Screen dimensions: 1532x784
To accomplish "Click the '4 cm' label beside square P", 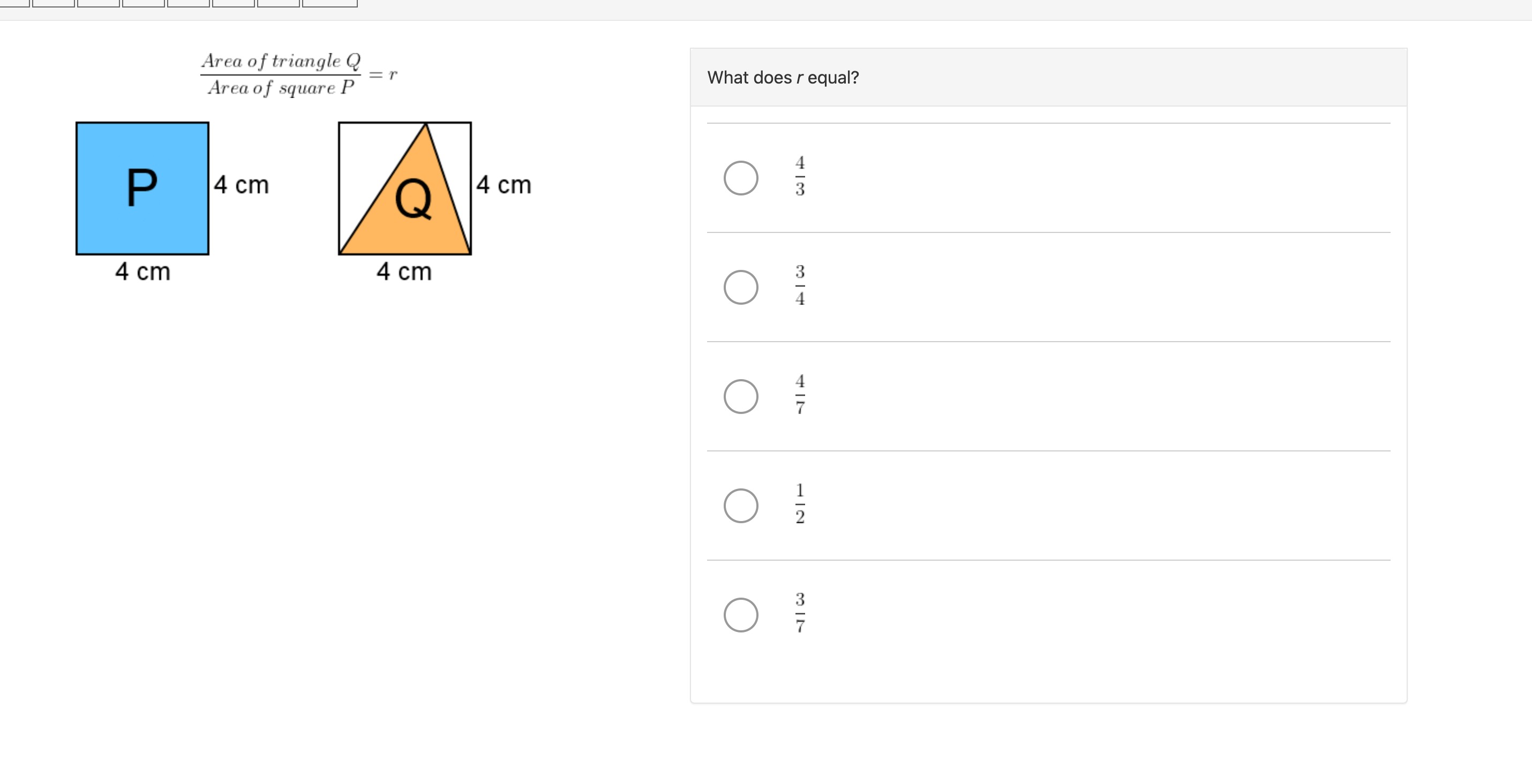I will tap(242, 185).
